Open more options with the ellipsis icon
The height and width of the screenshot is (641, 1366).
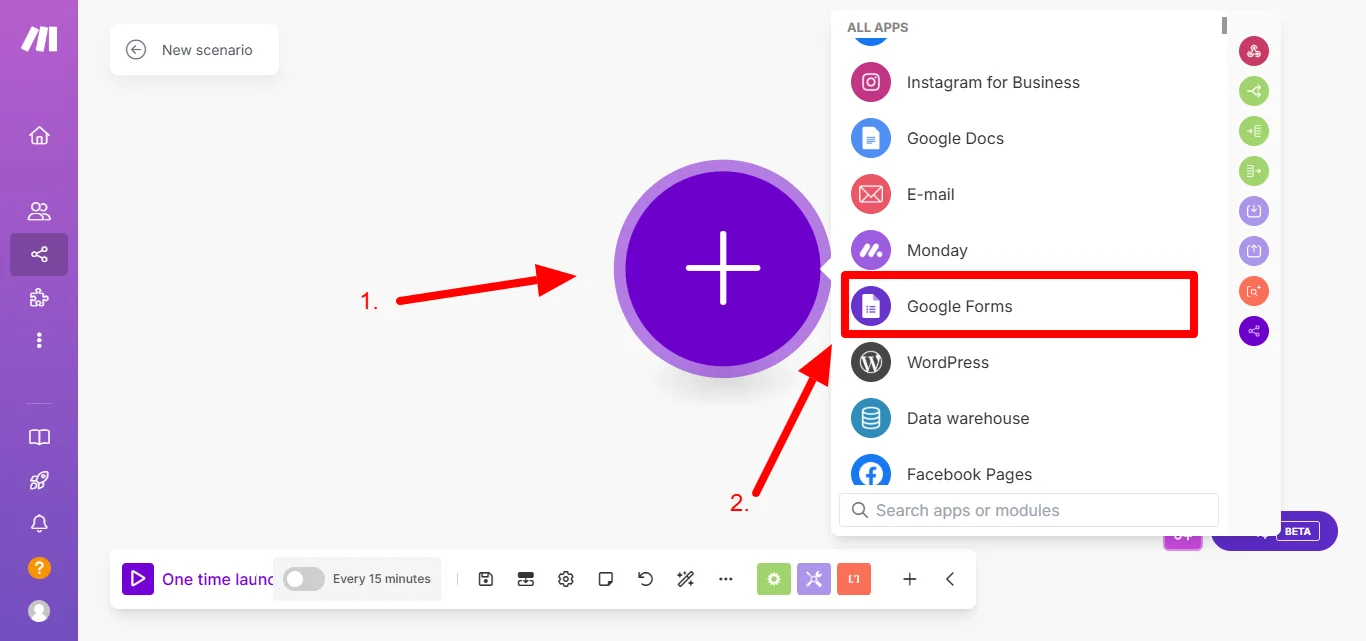(725, 578)
